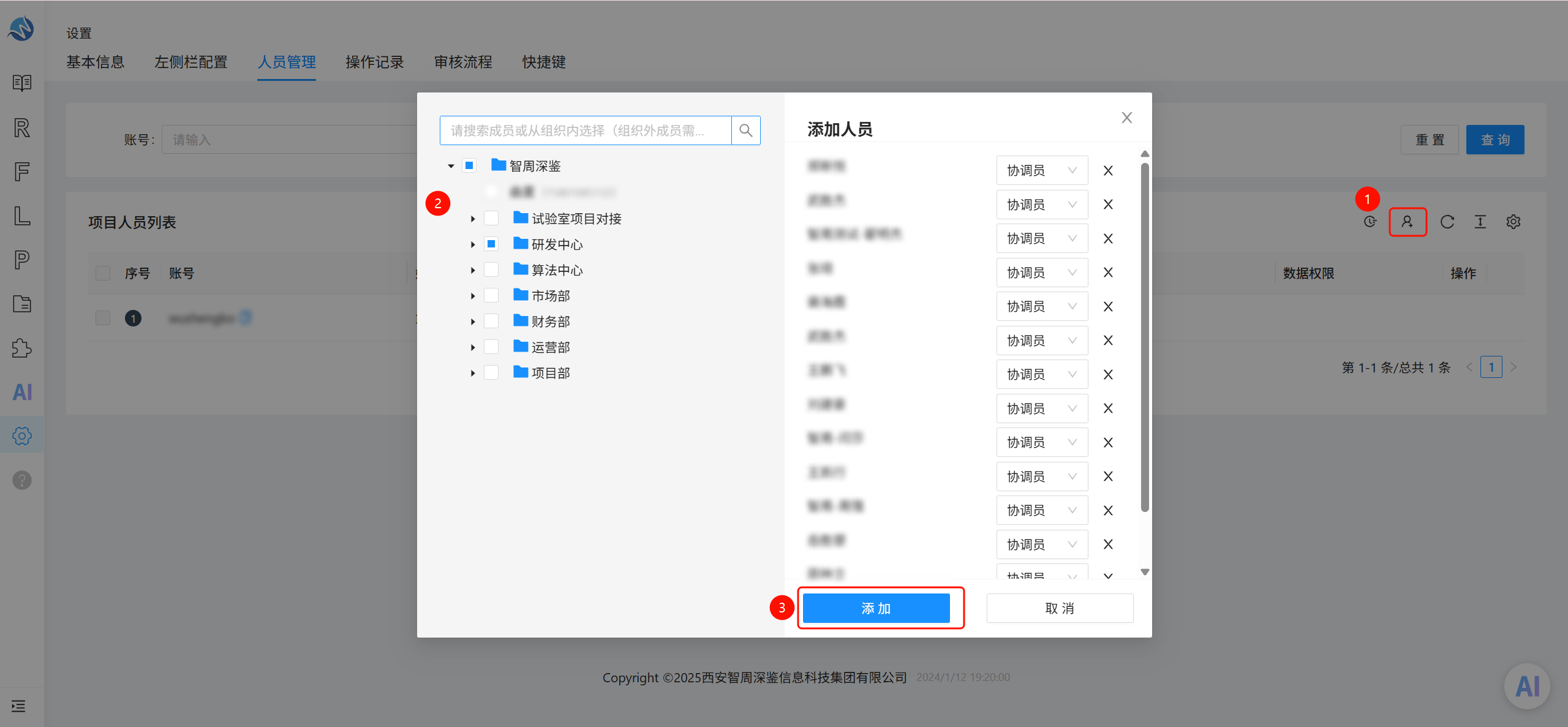
Task: Close the 添加人员 dialog
Action: tap(1127, 118)
